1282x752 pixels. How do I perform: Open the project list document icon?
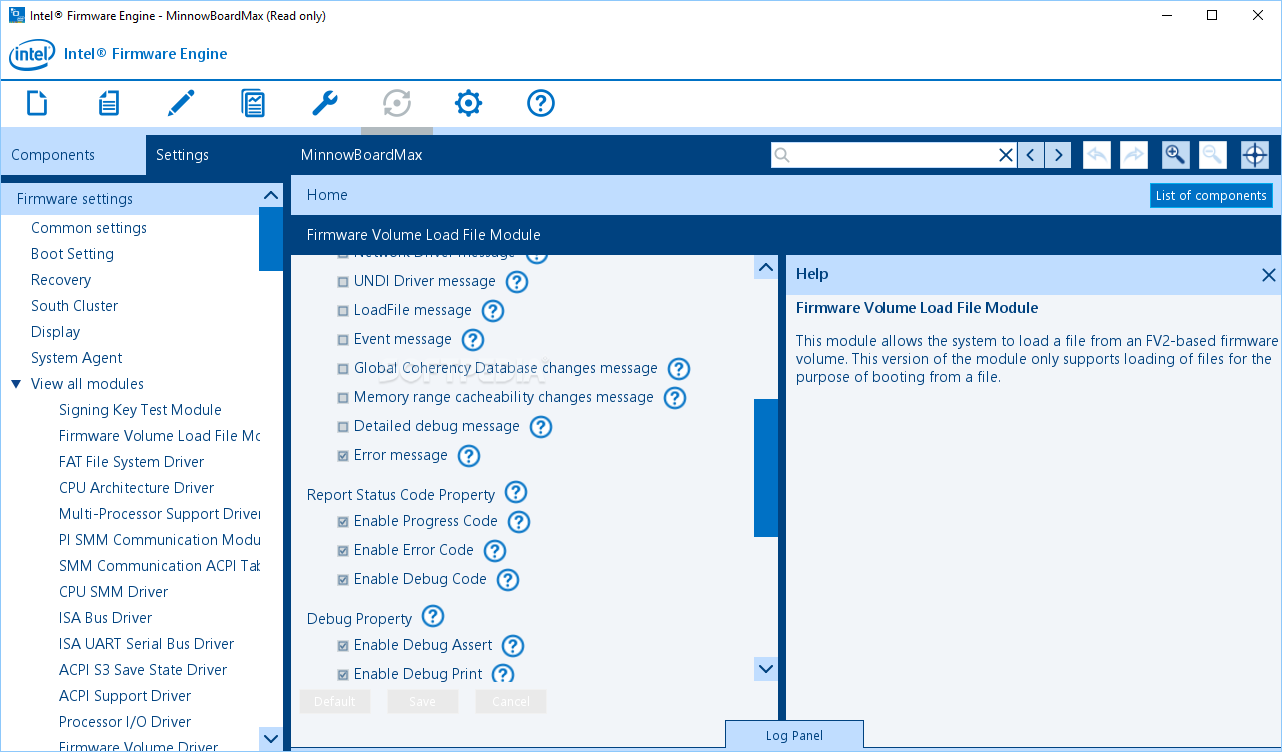point(109,103)
